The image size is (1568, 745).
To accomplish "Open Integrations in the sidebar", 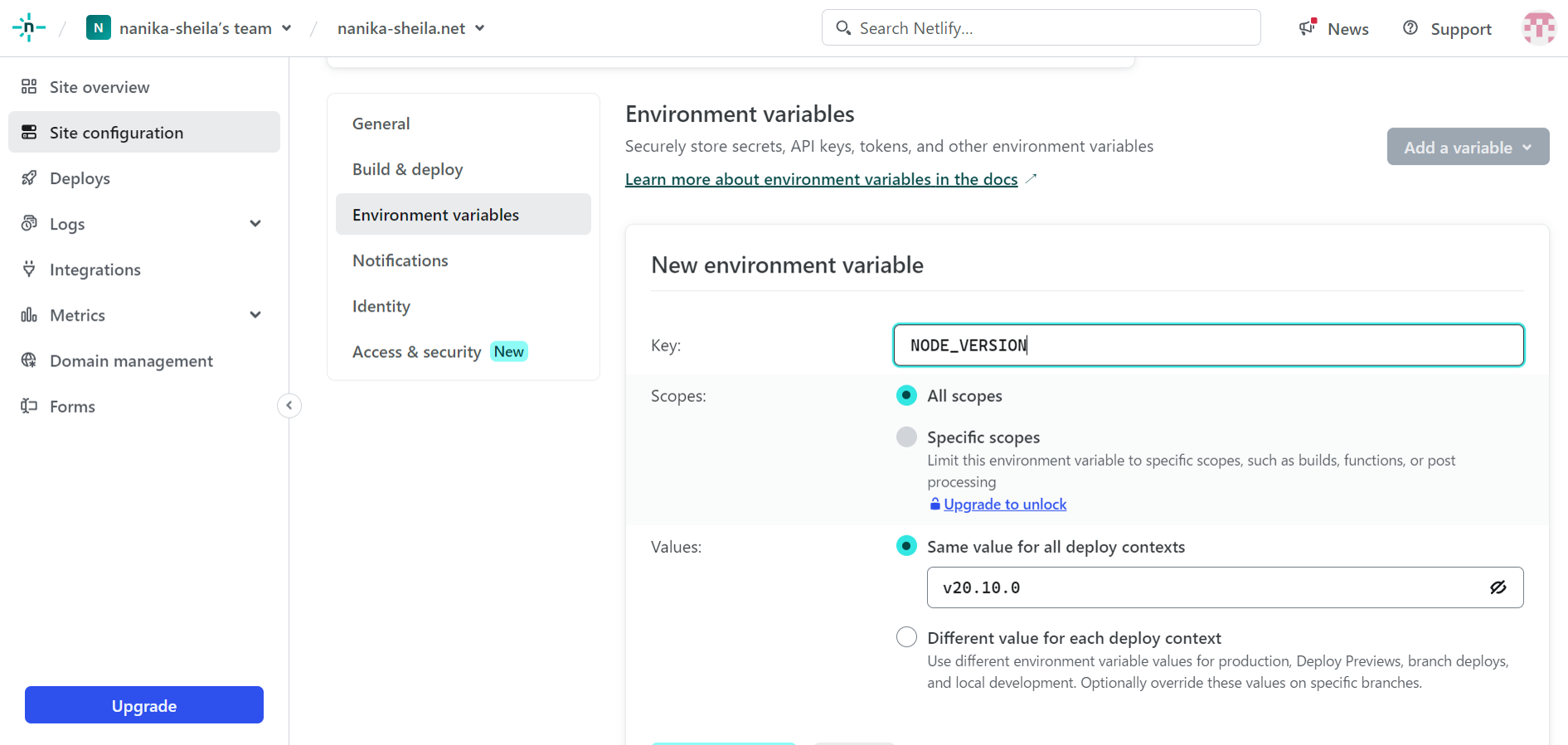I will click(95, 269).
